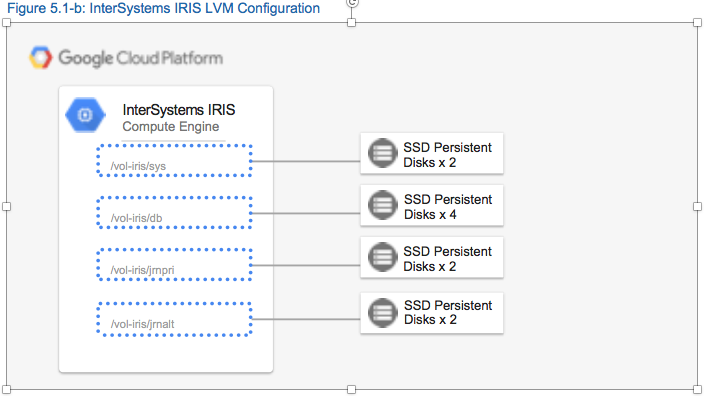Select the /vol-iris/db dotted volume box
The image size is (705, 396).
pyautogui.click(x=174, y=212)
